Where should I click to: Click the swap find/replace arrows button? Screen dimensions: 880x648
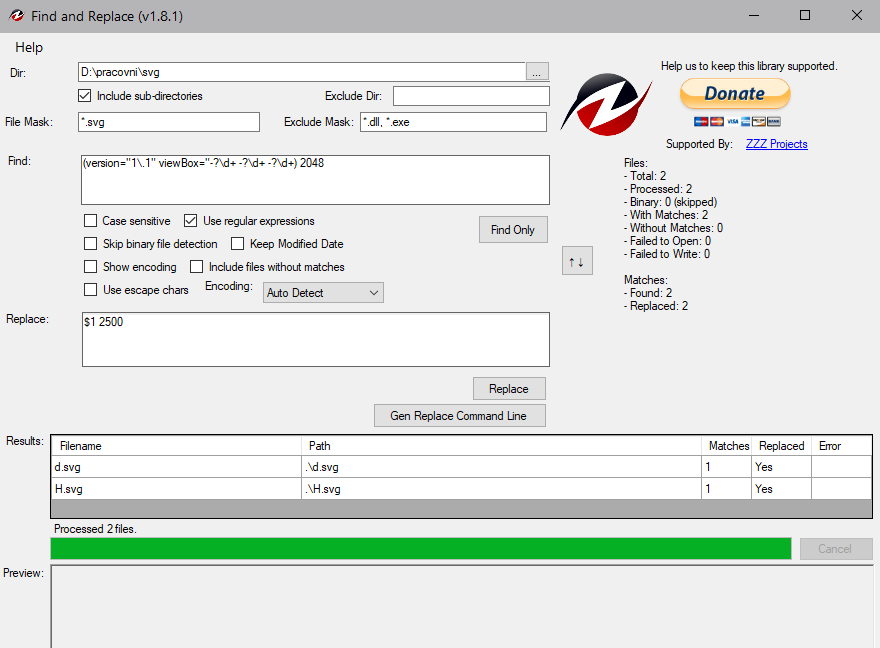click(x=577, y=261)
